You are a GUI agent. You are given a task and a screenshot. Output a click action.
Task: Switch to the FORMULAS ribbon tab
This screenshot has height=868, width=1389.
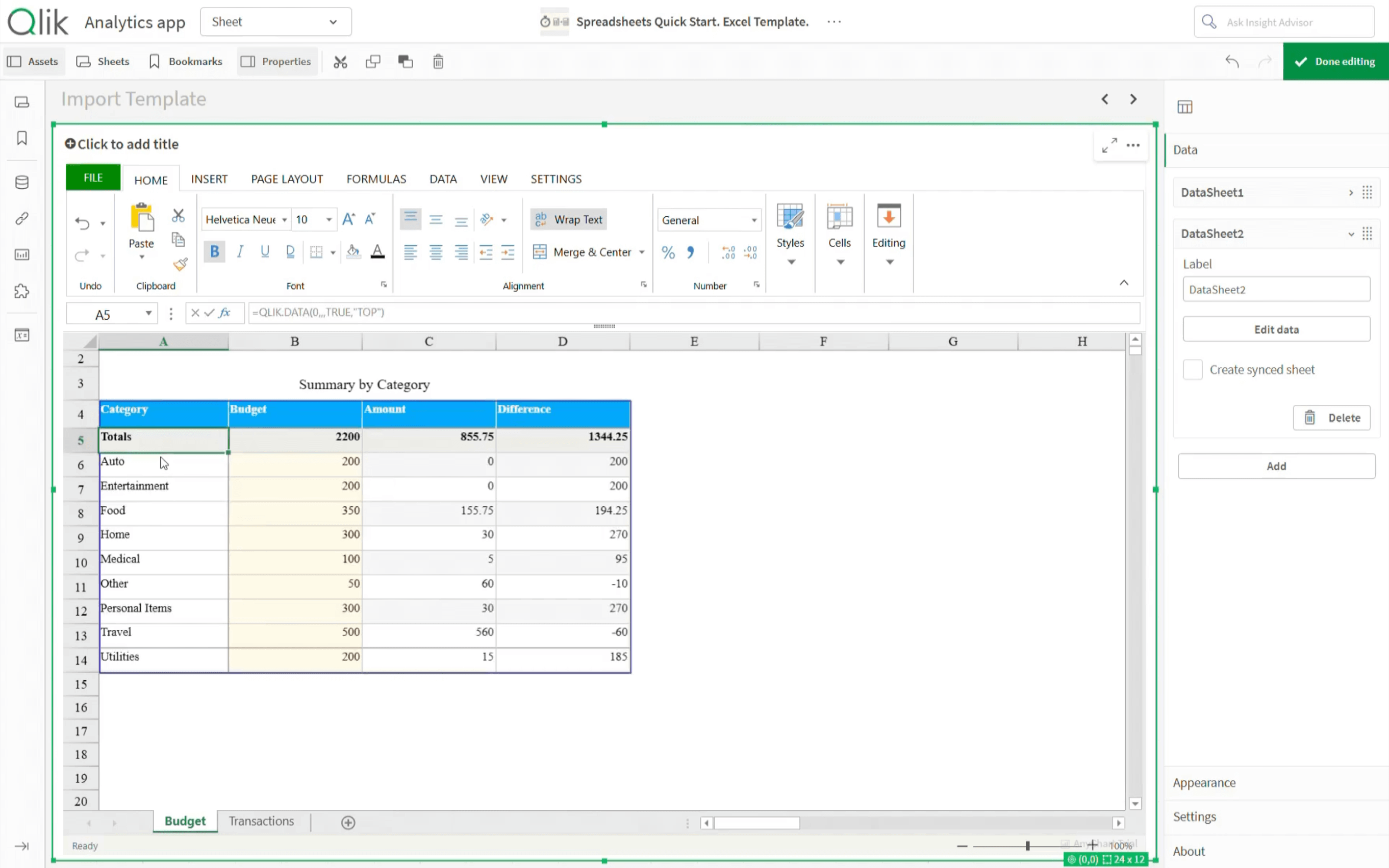376,179
